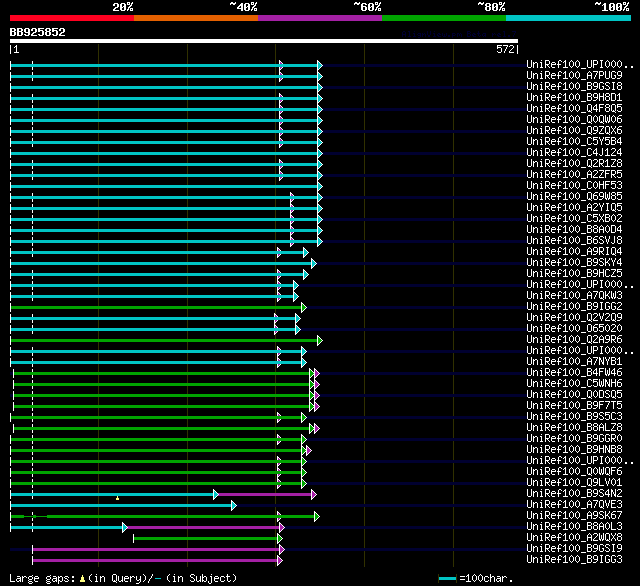This screenshot has width=640, height=586.
Task: Click the UniRef100_B9S5C3 label
Action: click(x=574, y=417)
